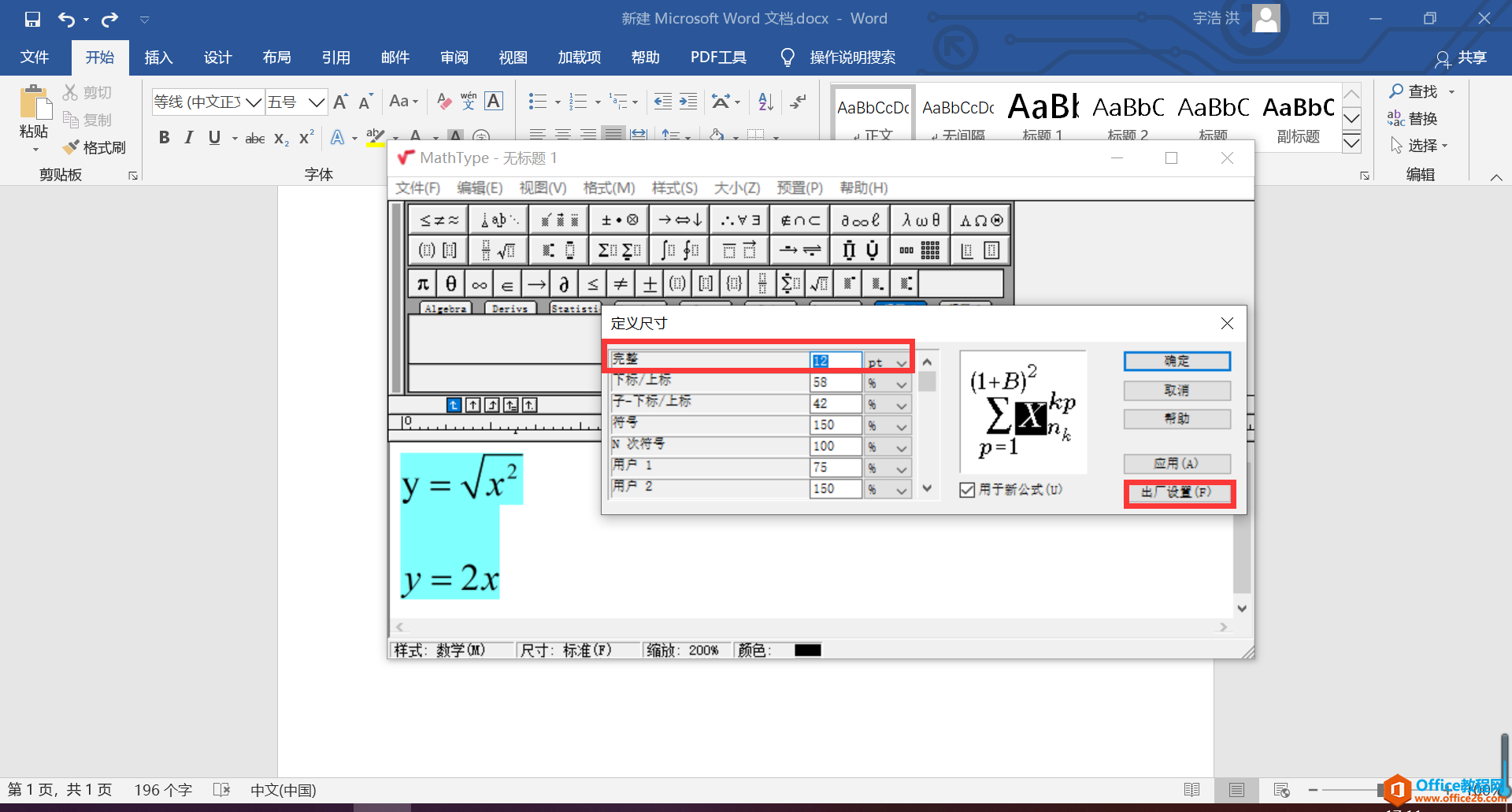
Task: Switch to the 插入 ribbon tab
Action: [158, 57]
